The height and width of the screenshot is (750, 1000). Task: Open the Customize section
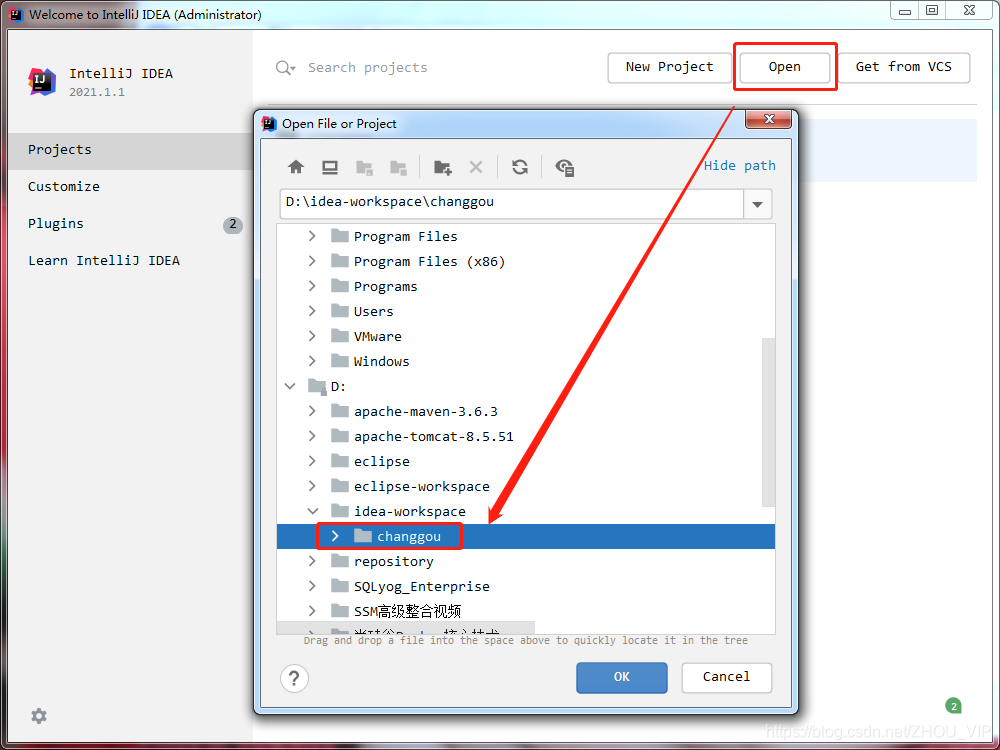(x=131, y=187)
